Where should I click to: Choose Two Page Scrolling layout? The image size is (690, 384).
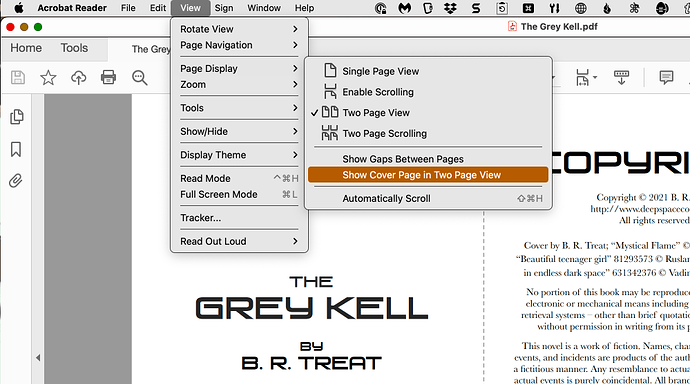pyautogui.click(x=428, y=133)
